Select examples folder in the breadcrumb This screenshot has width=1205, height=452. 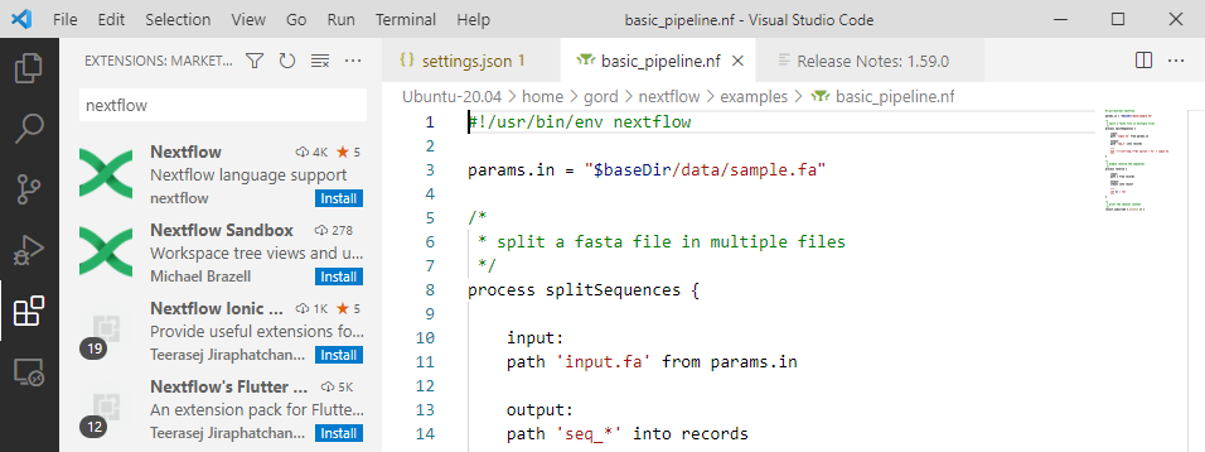pos(756,97)
